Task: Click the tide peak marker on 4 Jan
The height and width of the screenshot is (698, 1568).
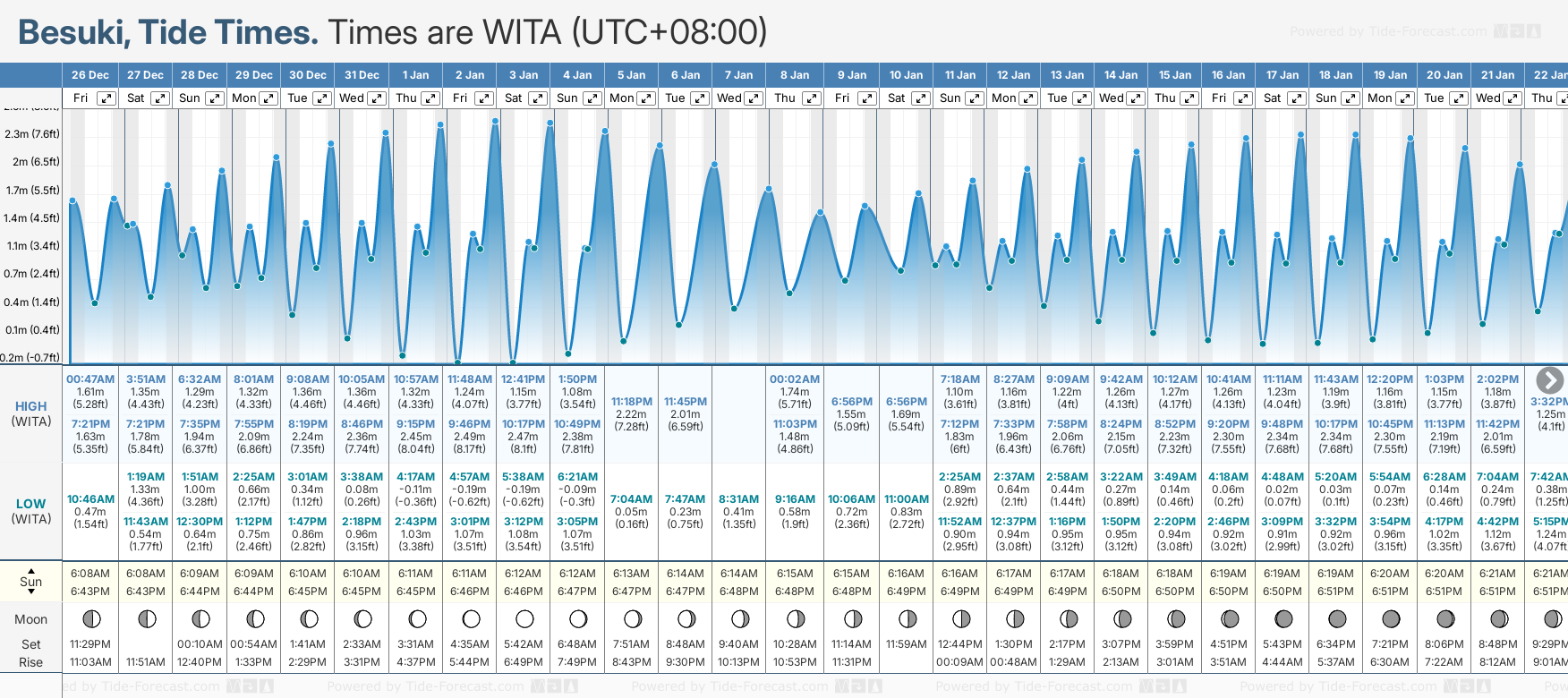Action: (605, 132)
